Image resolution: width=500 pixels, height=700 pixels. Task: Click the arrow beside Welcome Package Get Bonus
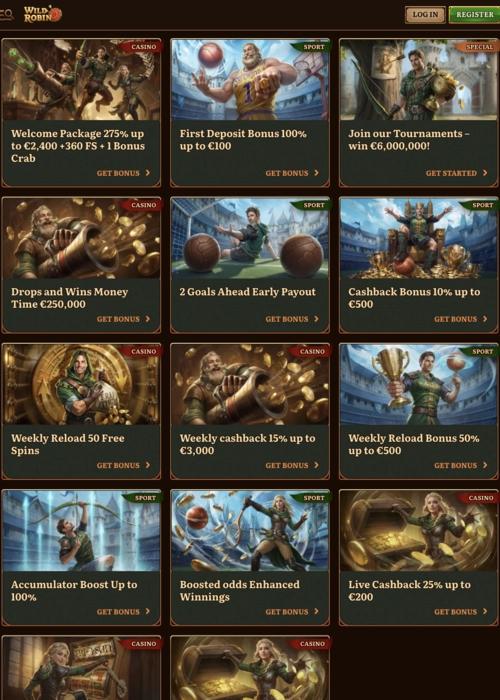[x=148, y=173]
